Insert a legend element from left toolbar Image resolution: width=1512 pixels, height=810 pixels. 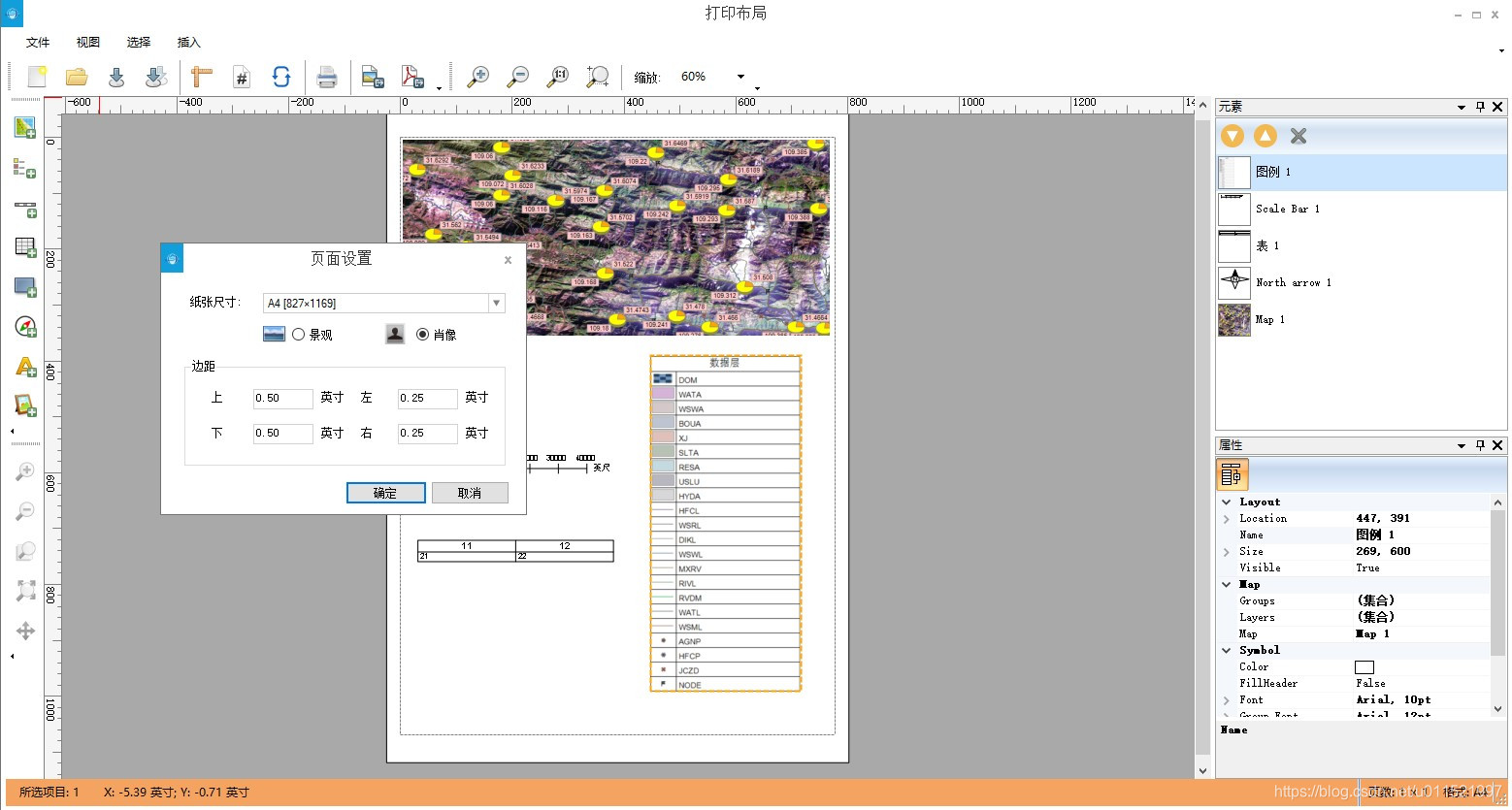pyautogui.click(x=25, y=167)
